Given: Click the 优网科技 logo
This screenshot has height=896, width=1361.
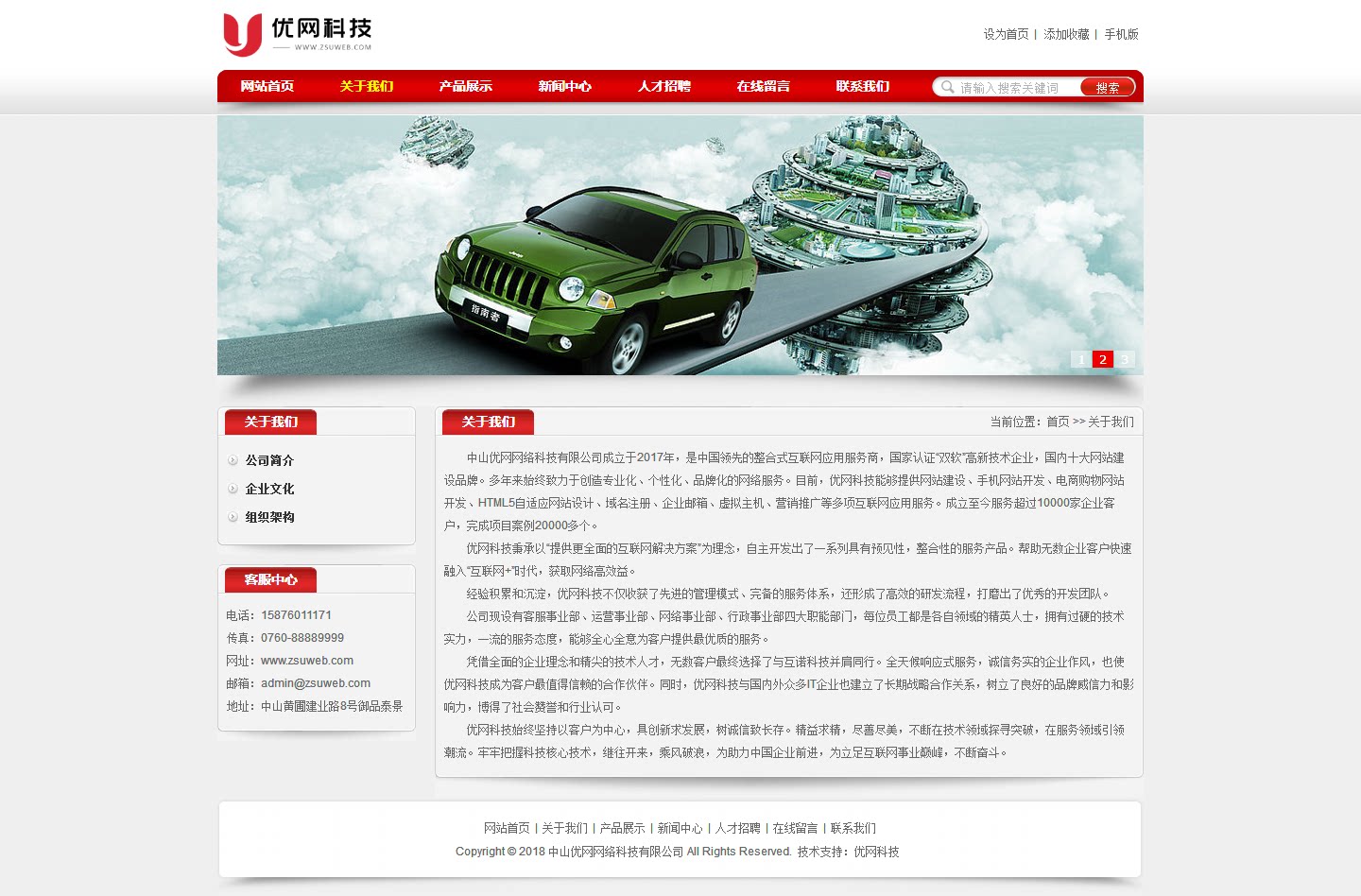Looking at the screenshot, I should tap(298, 34).
